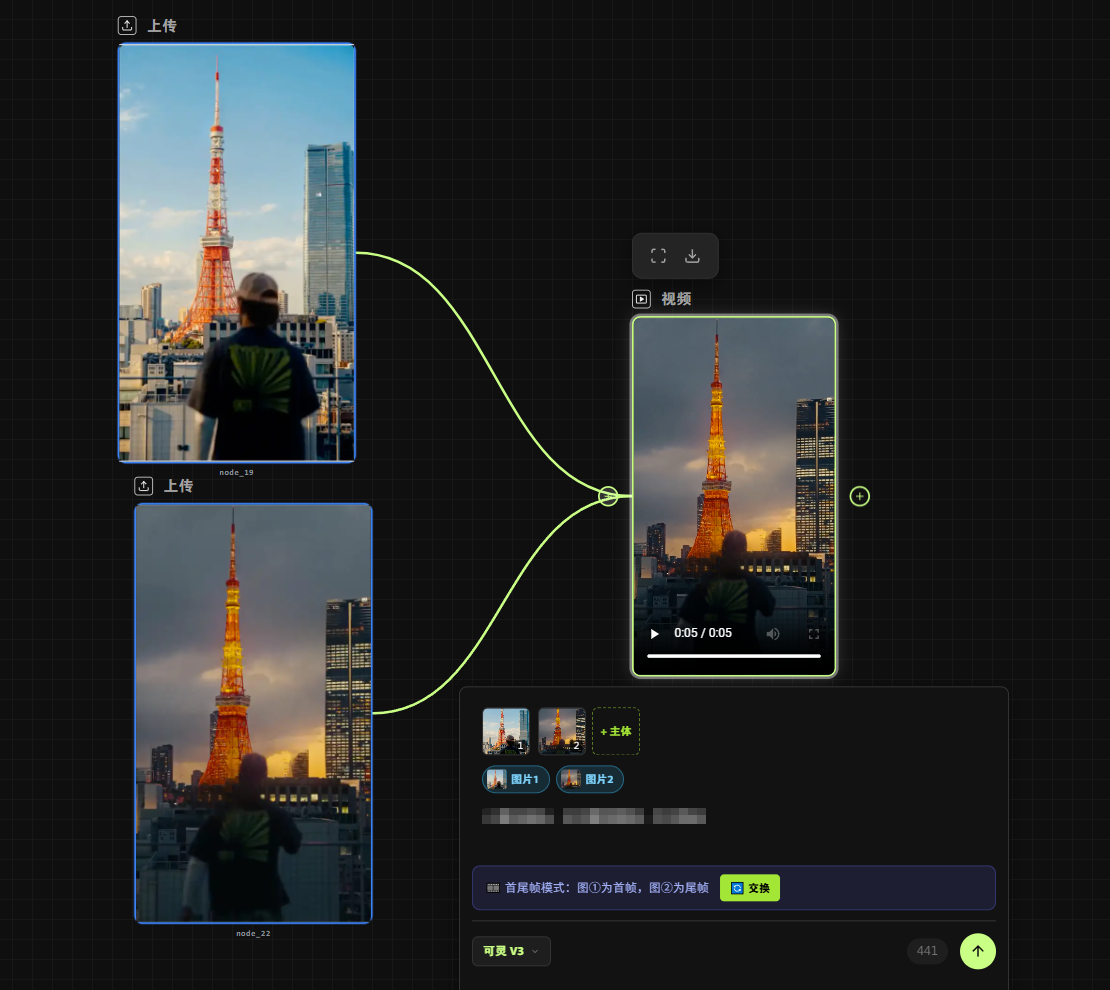Select reference thumbnail number 2

[562, 731]
